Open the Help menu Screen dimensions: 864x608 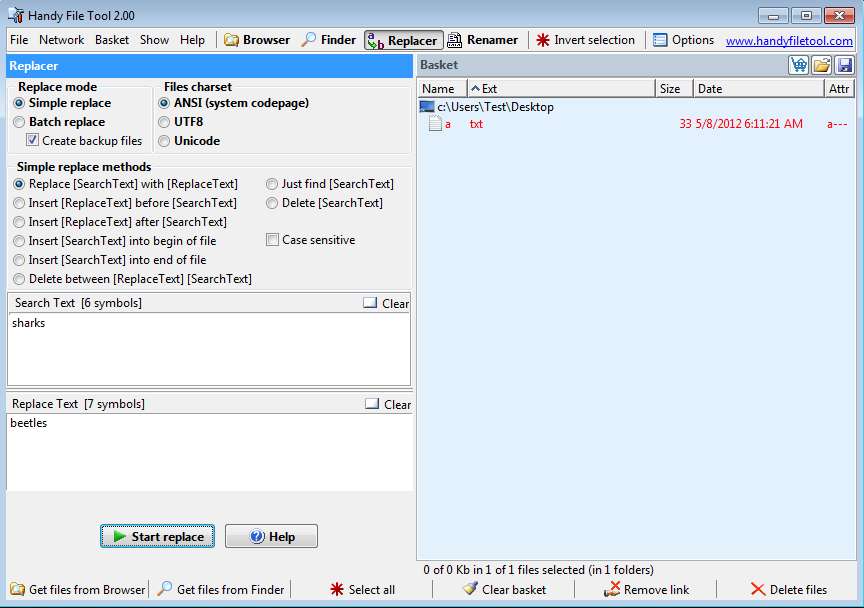[x=192, y=40]
